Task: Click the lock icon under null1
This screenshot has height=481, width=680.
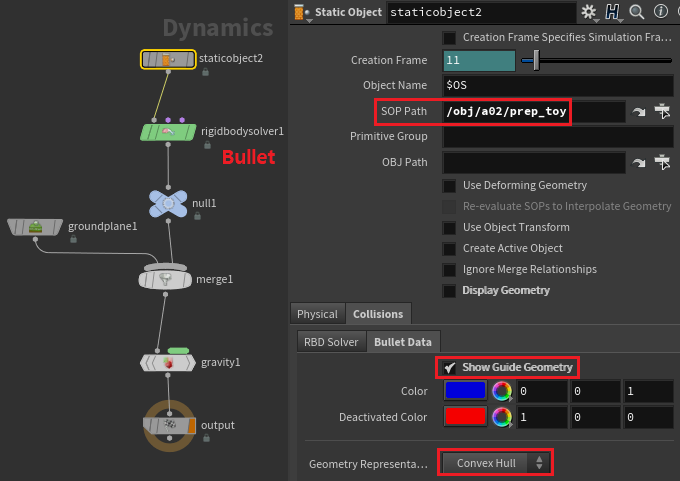Action: [197, 216]
